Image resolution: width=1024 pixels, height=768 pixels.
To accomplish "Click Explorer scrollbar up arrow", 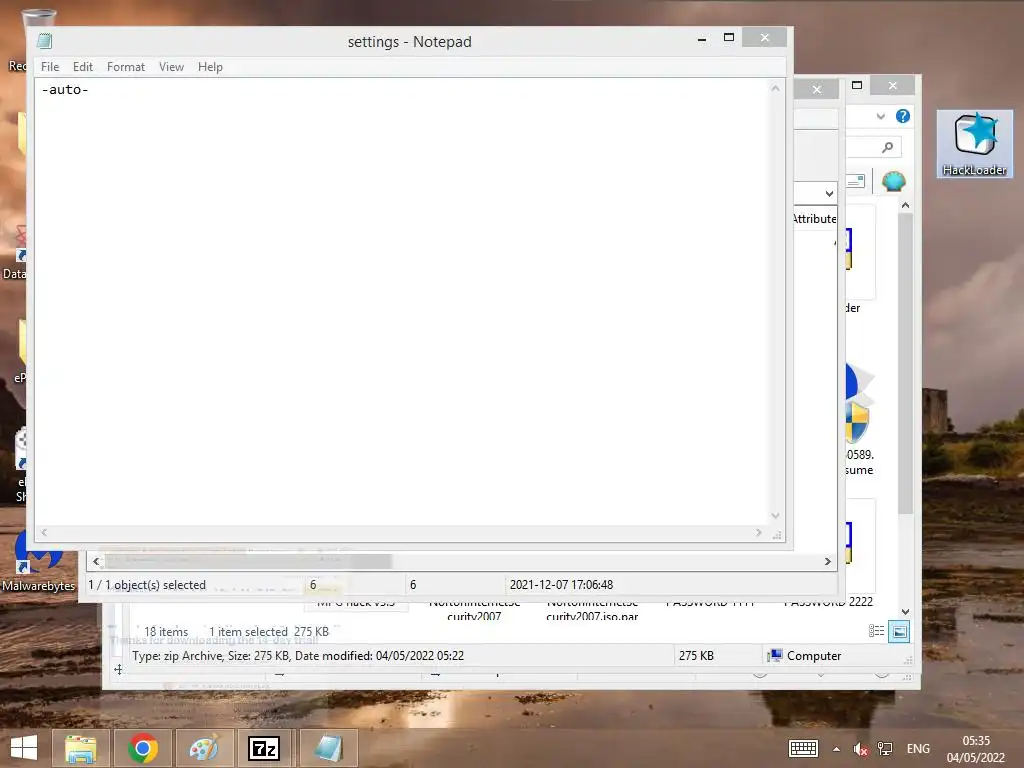I will coord(905,205).
